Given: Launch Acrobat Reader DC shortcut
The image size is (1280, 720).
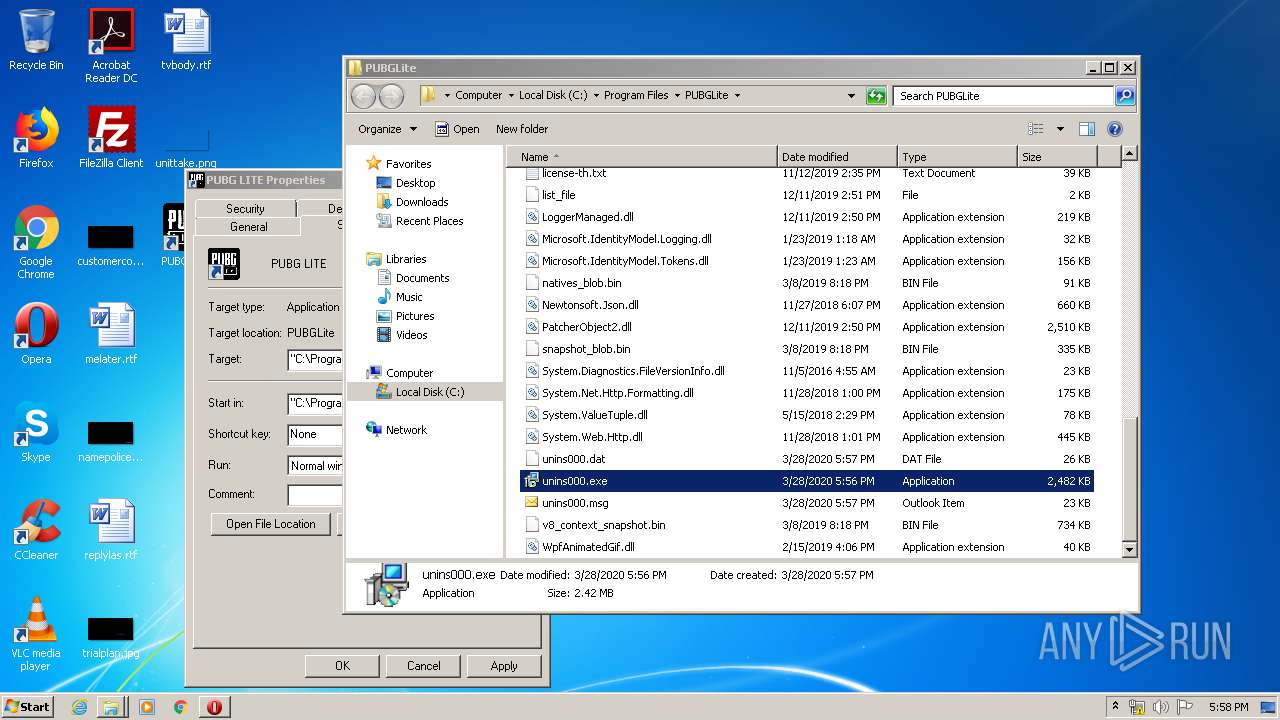Looking at the screenshot, I should coord(111,45).
